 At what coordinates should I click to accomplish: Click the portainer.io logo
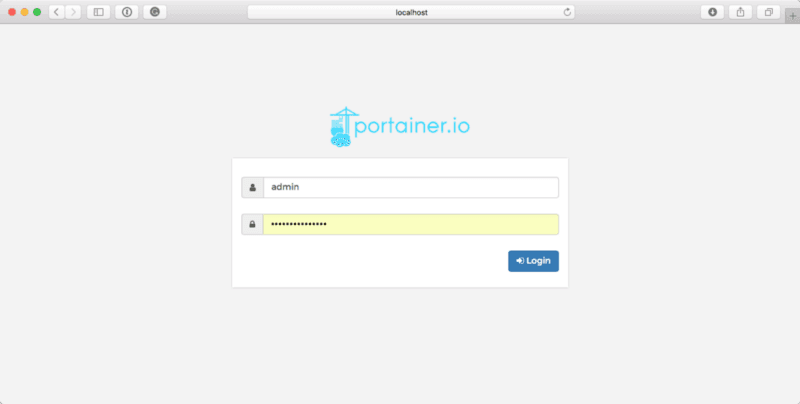(399, 127)
